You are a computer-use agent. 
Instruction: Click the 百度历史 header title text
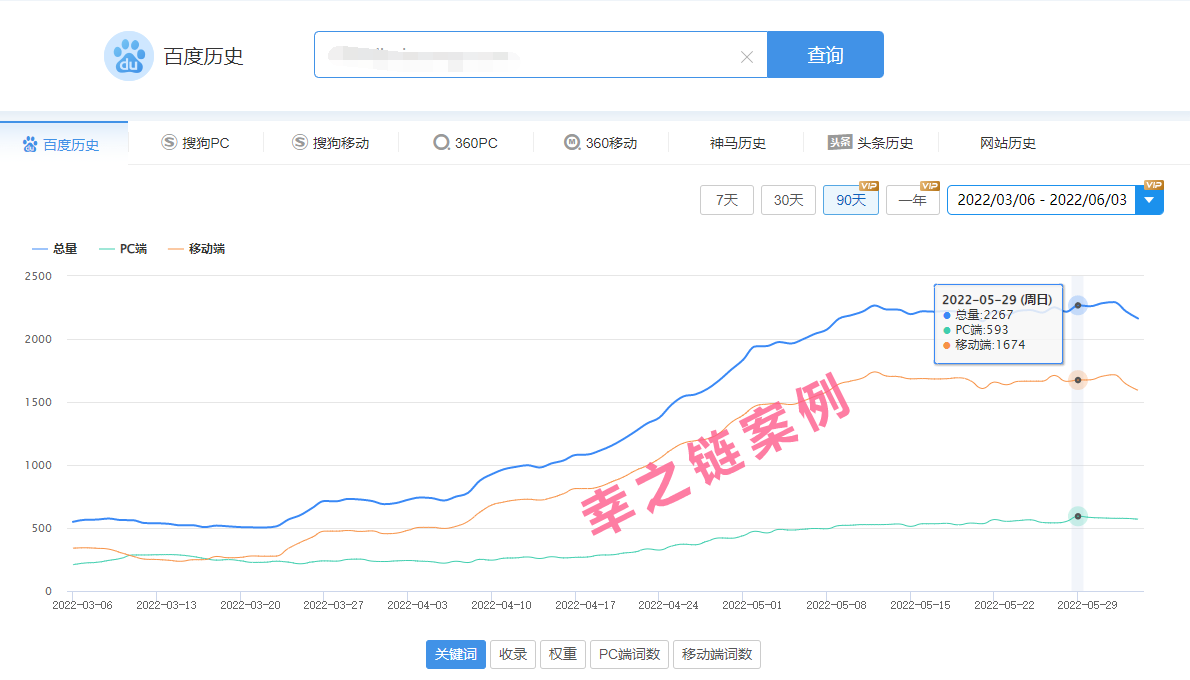203,56
